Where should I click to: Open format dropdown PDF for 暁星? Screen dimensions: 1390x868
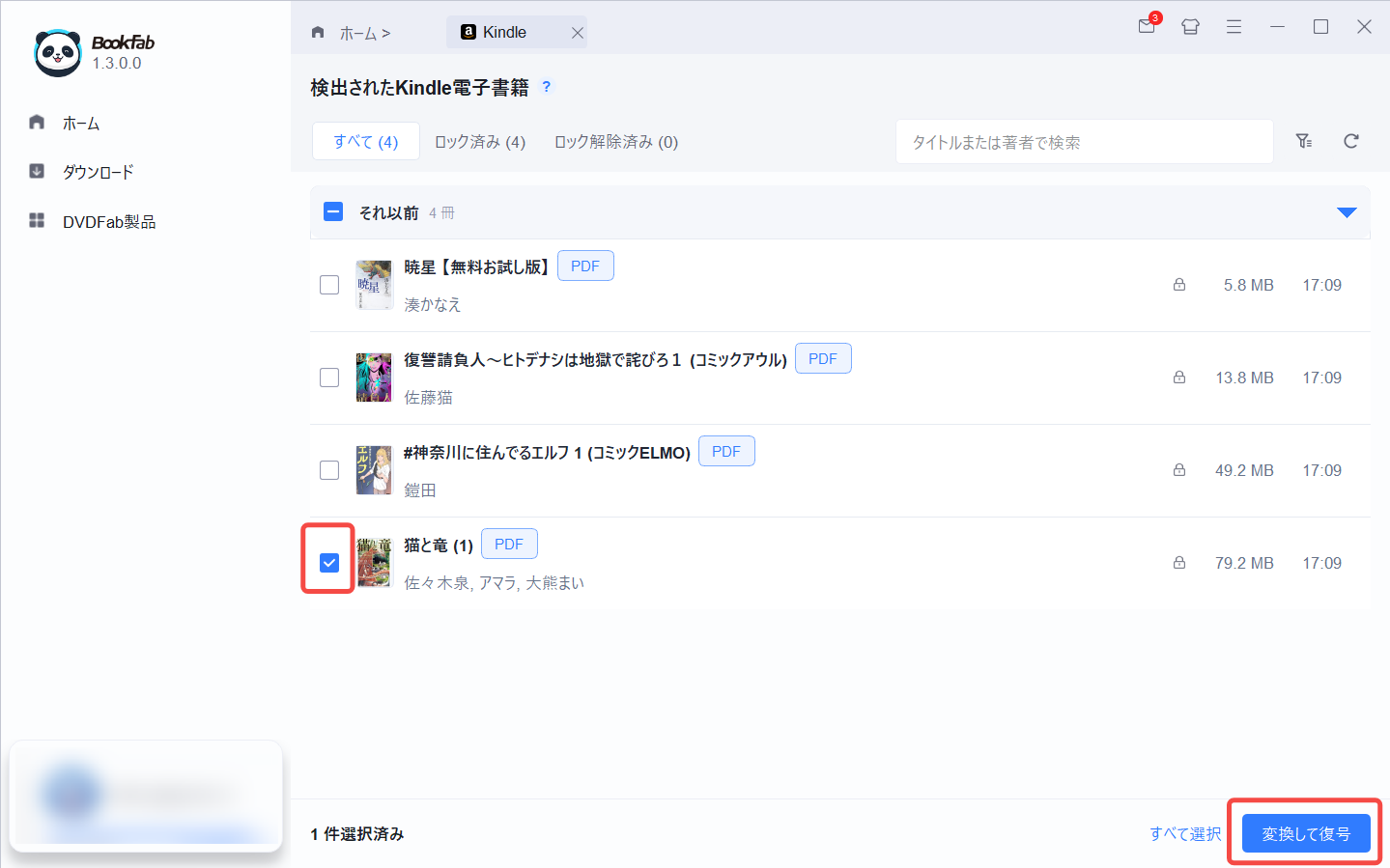585,266
